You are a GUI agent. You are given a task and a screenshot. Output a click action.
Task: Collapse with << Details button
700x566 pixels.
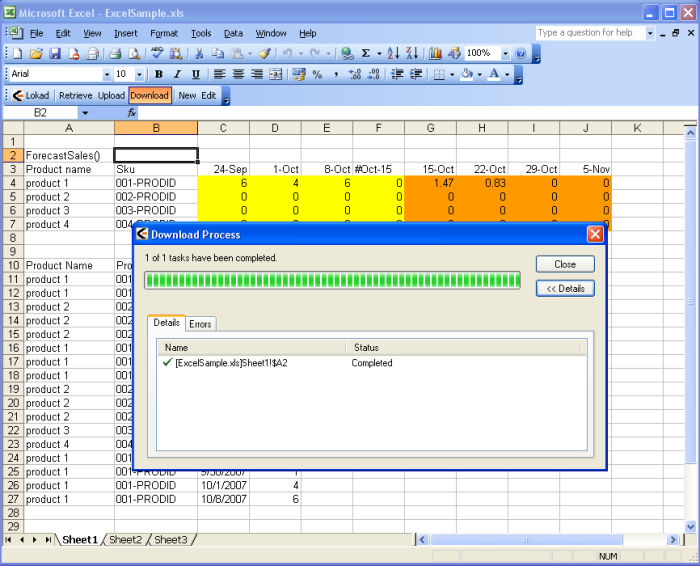pyautogui.click(x=565, y=288)
